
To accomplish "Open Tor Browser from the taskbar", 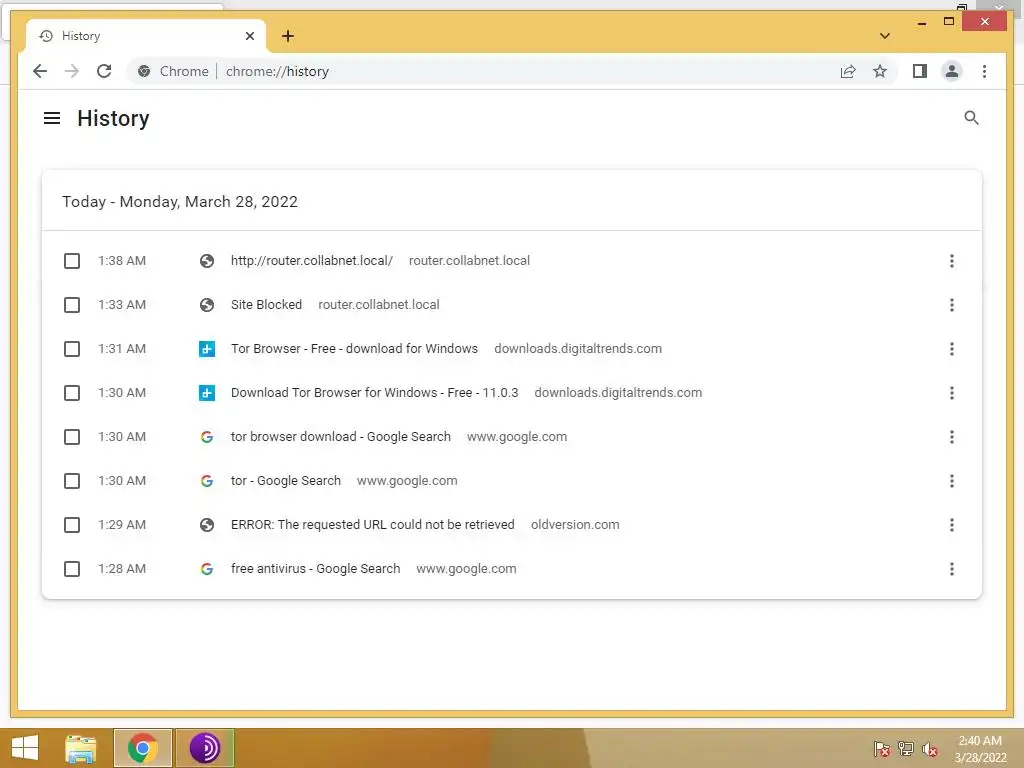I will 204,748.
